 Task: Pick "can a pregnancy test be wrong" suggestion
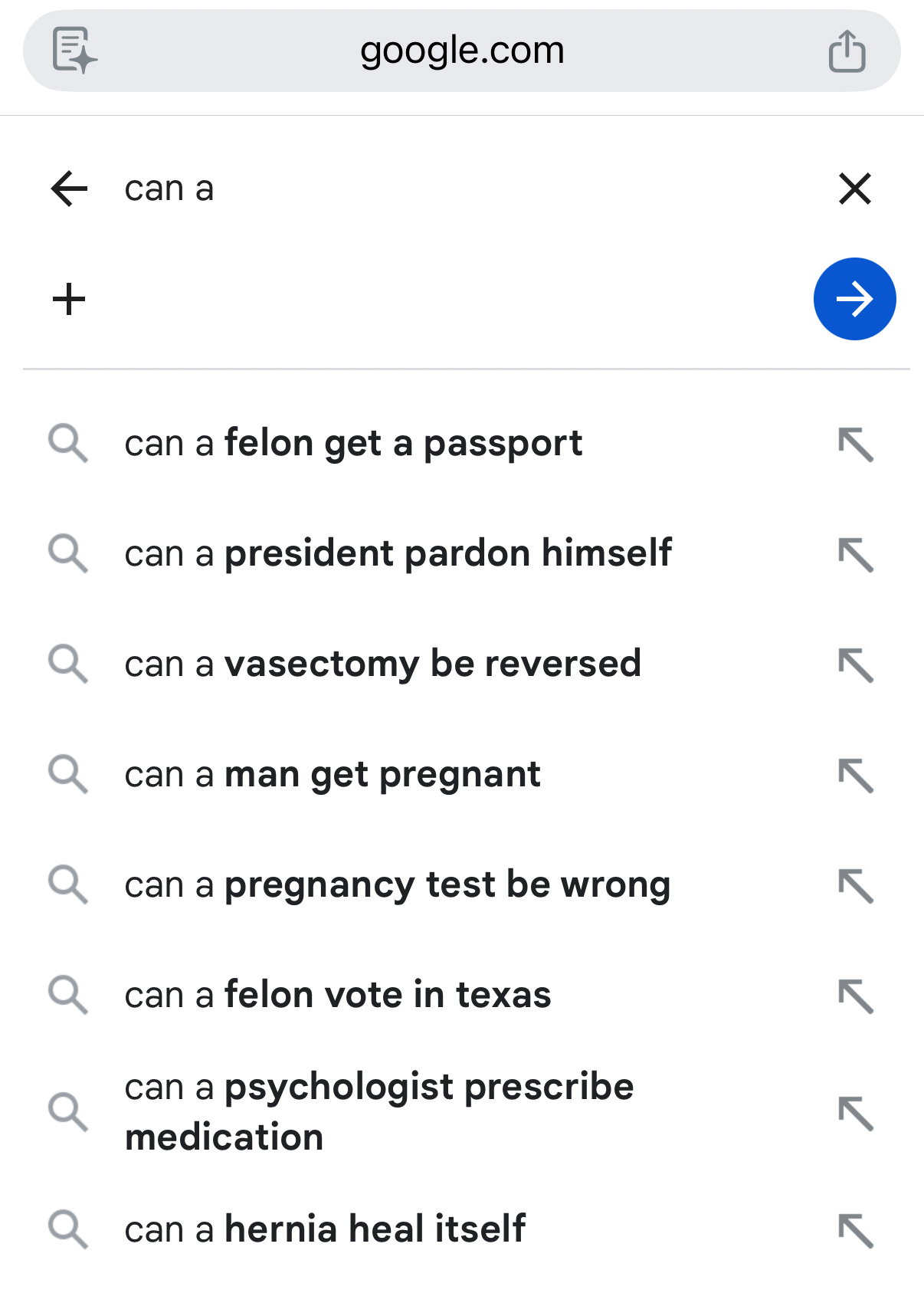397,884
